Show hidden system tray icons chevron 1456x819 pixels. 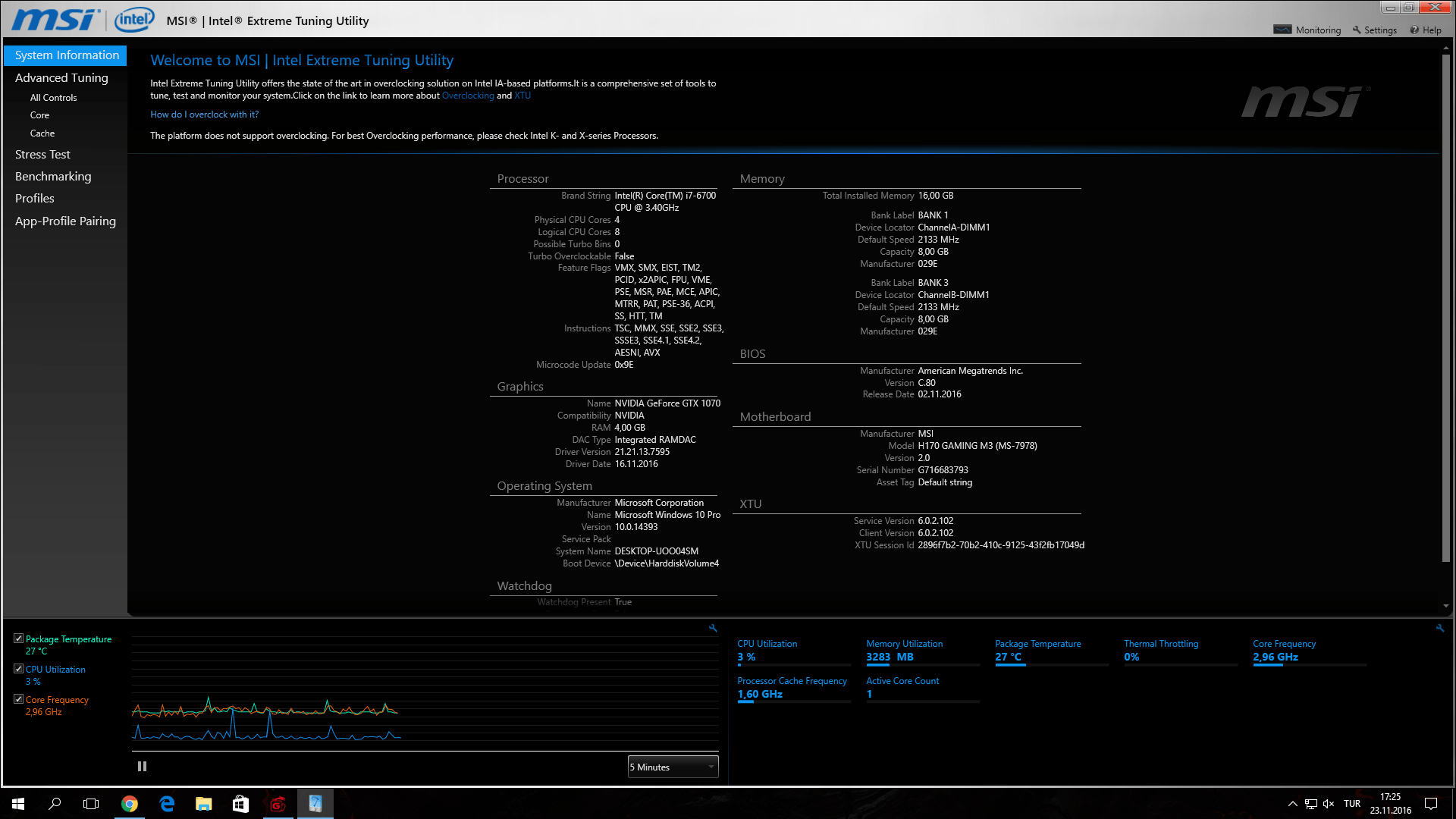(1292, 804)
